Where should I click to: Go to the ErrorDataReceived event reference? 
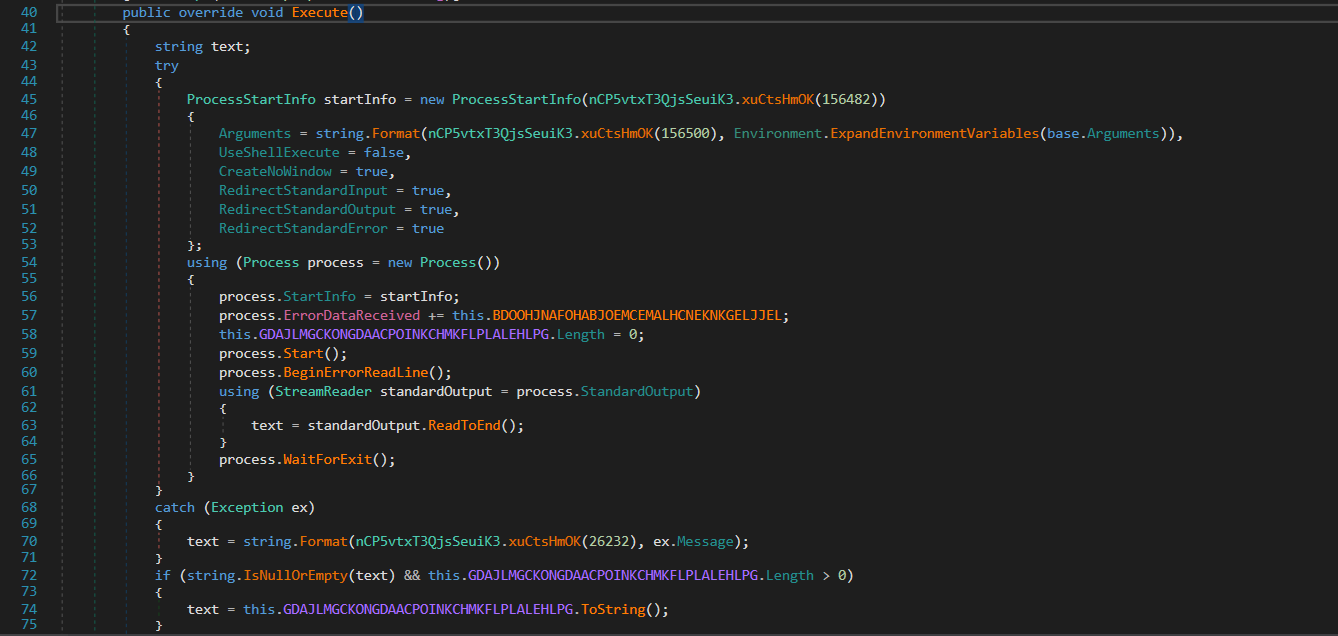351,315
